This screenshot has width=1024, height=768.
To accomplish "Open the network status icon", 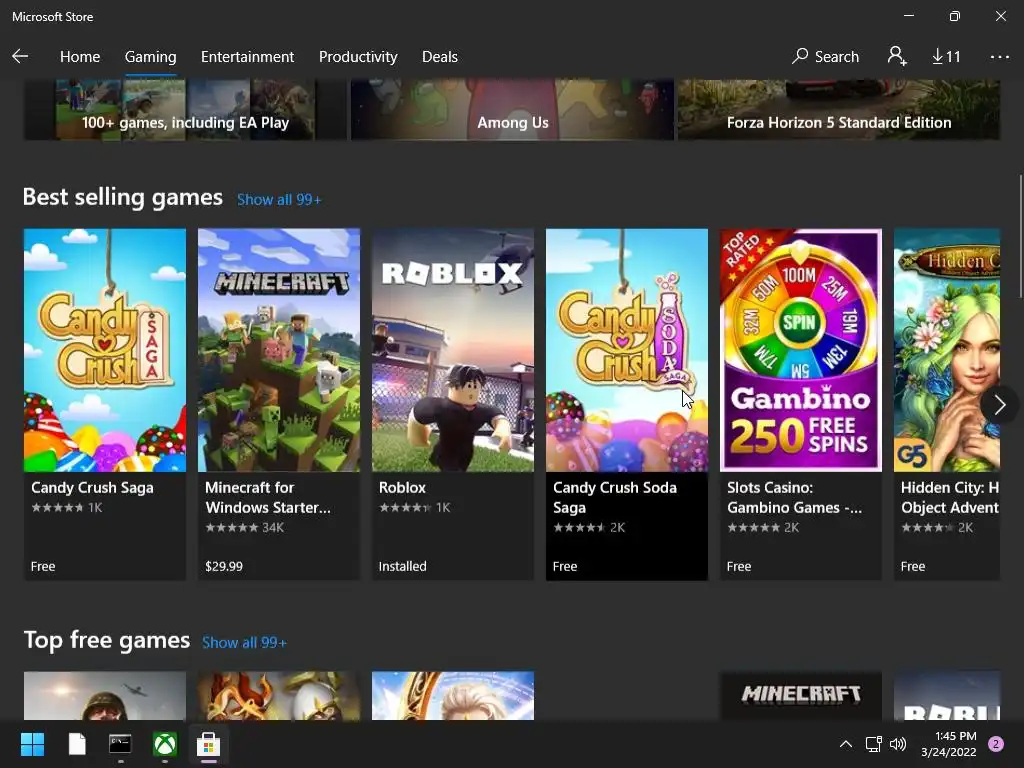I will click(x=873, y=744).
